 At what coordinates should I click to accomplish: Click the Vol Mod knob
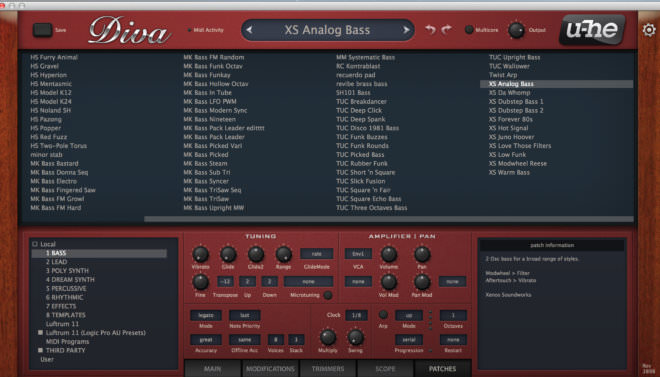(389, 282)
